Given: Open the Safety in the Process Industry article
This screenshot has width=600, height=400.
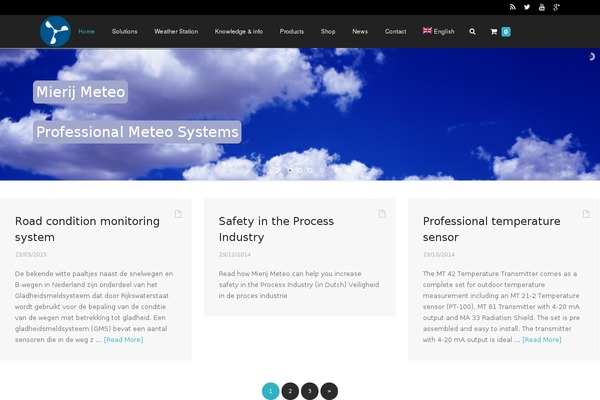Looking at the screenshot, I should pyautogui.click(x=276, y=229).
